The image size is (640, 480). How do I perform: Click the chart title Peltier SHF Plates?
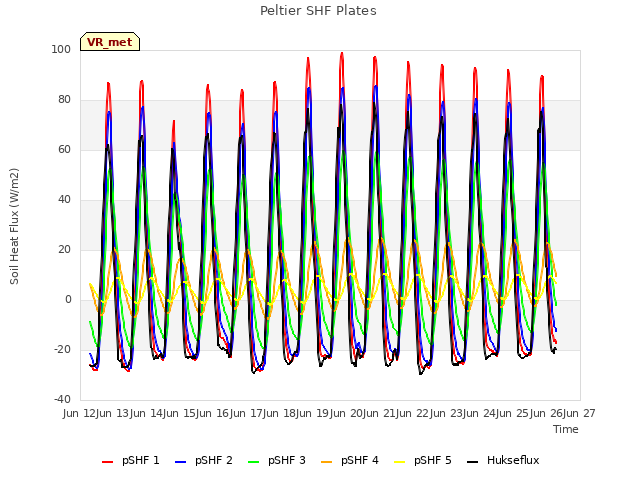[x=318, y=11]
